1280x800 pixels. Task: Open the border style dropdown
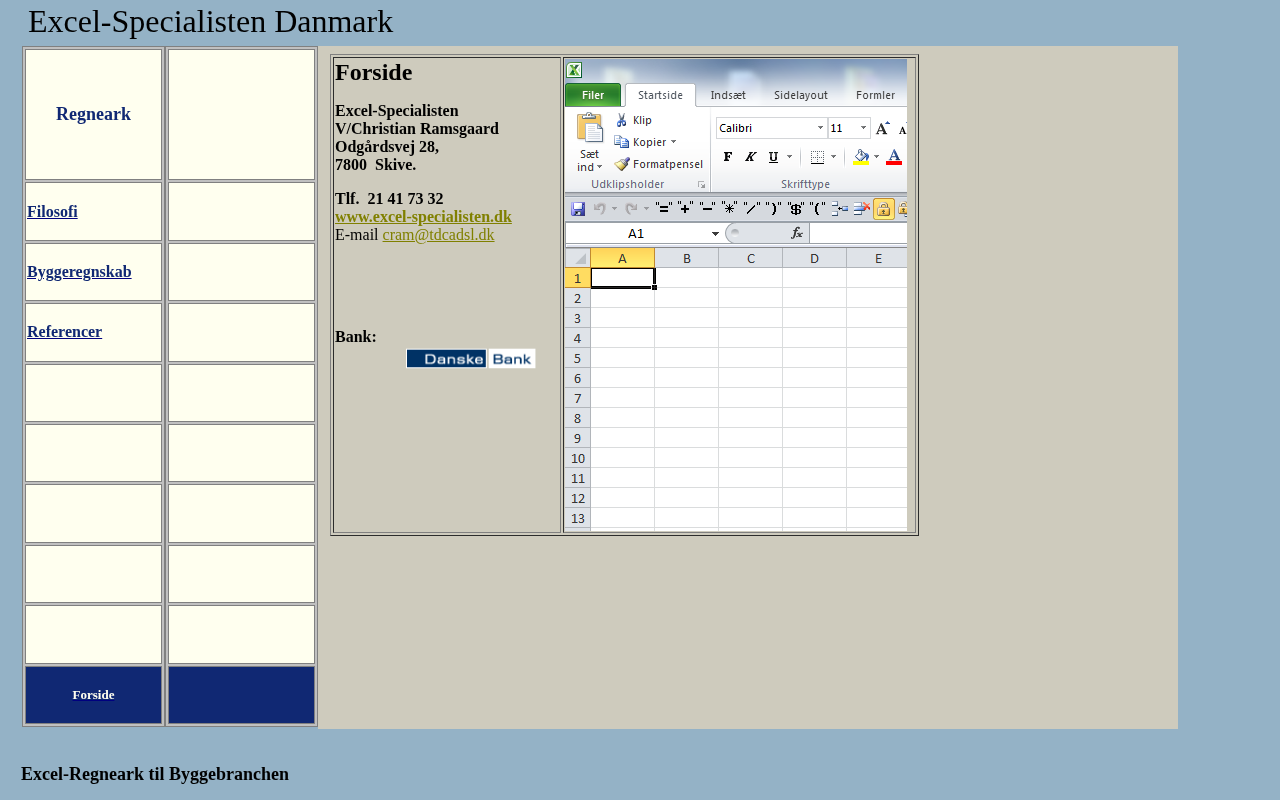point(833,157)
